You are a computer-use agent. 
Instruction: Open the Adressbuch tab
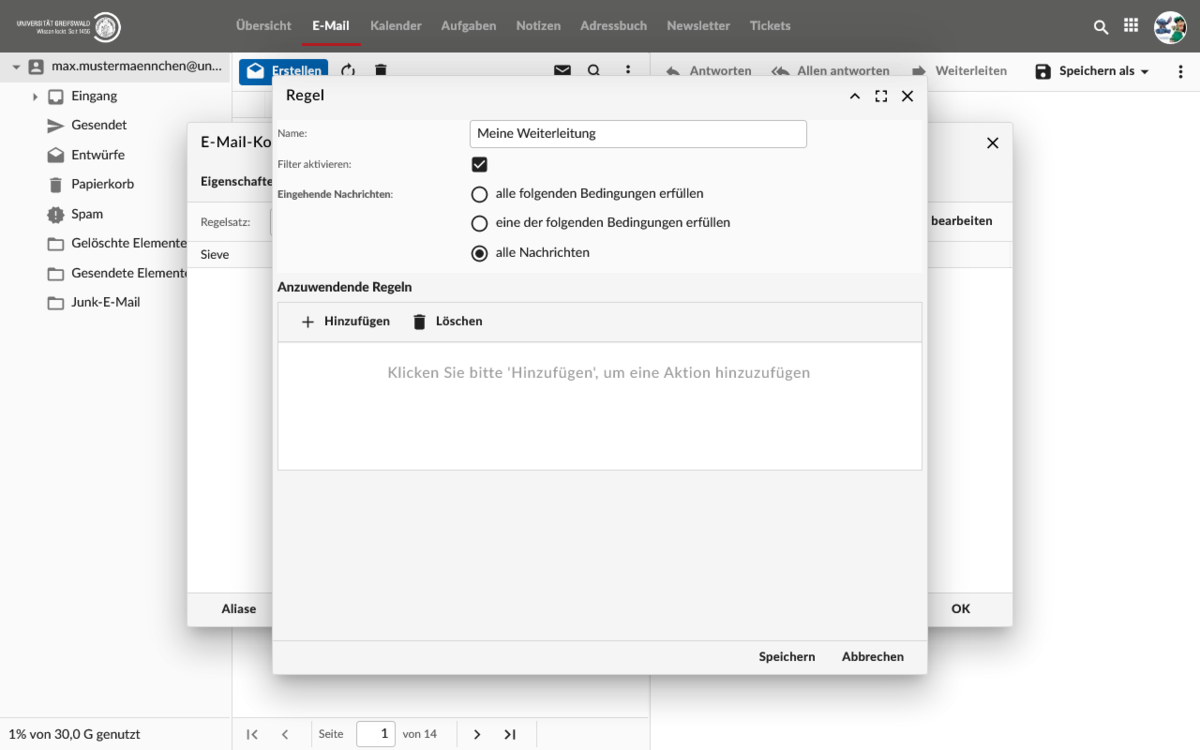tap(613, 26)
